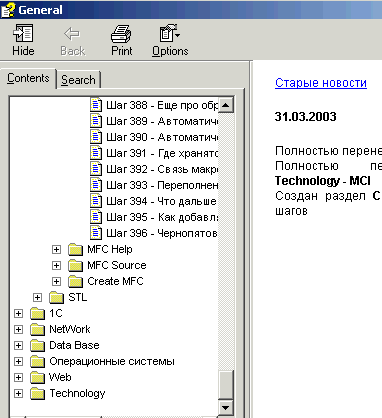Select the MFC Help tree label
Viewport: 382px width, 418px height.
110,249
